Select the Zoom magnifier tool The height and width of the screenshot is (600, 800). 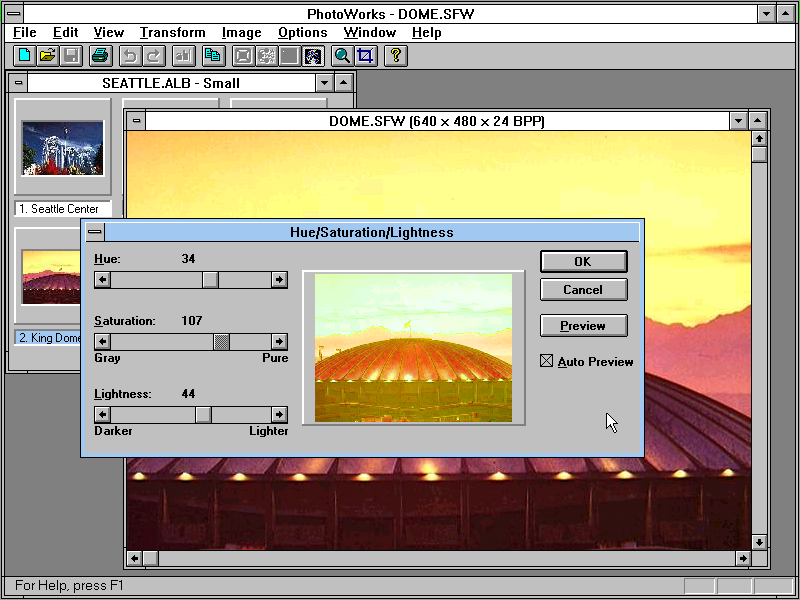(342, 56)
